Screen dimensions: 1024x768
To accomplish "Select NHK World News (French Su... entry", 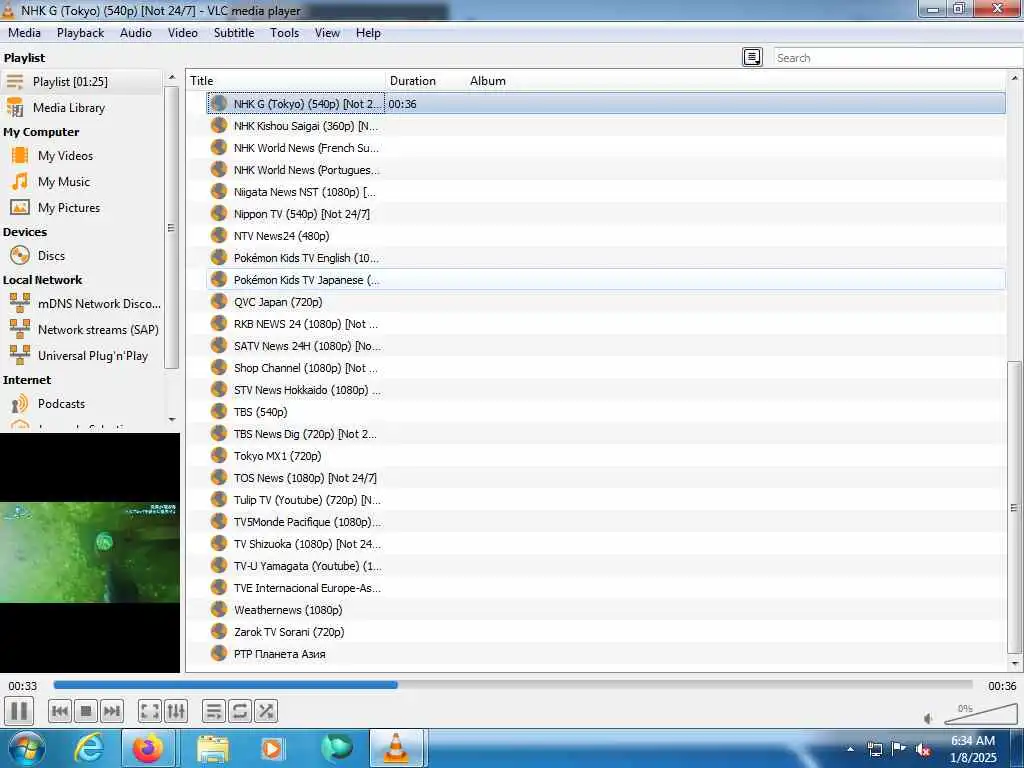I will (x=606, y=148).
